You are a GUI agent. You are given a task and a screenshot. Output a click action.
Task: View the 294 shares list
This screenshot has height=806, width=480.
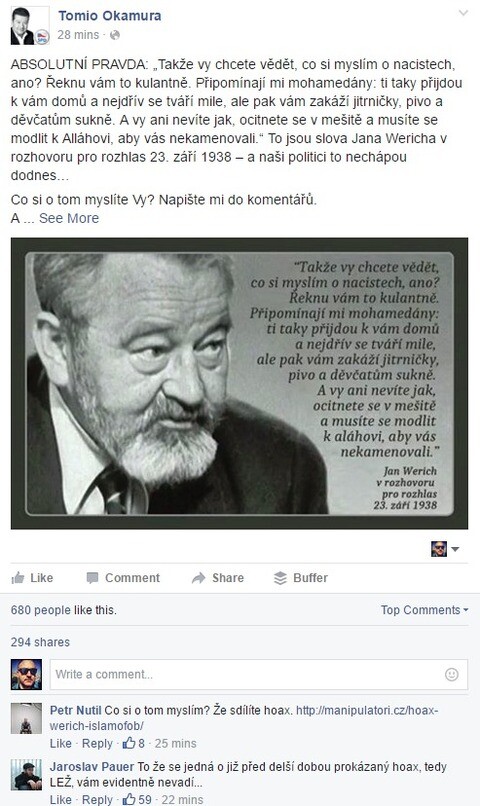[40, 642]
